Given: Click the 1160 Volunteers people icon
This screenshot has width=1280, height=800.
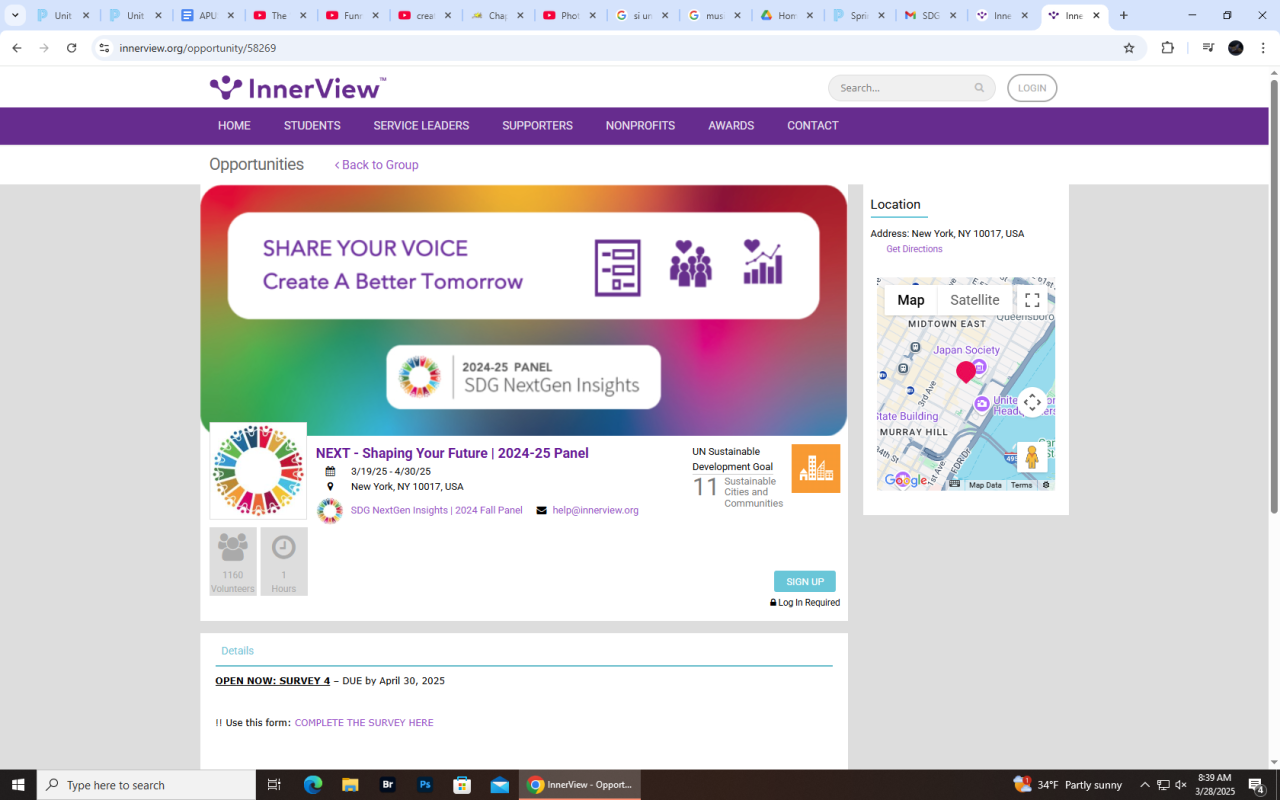Looking at the screenshot, I should tap(233, 547).
